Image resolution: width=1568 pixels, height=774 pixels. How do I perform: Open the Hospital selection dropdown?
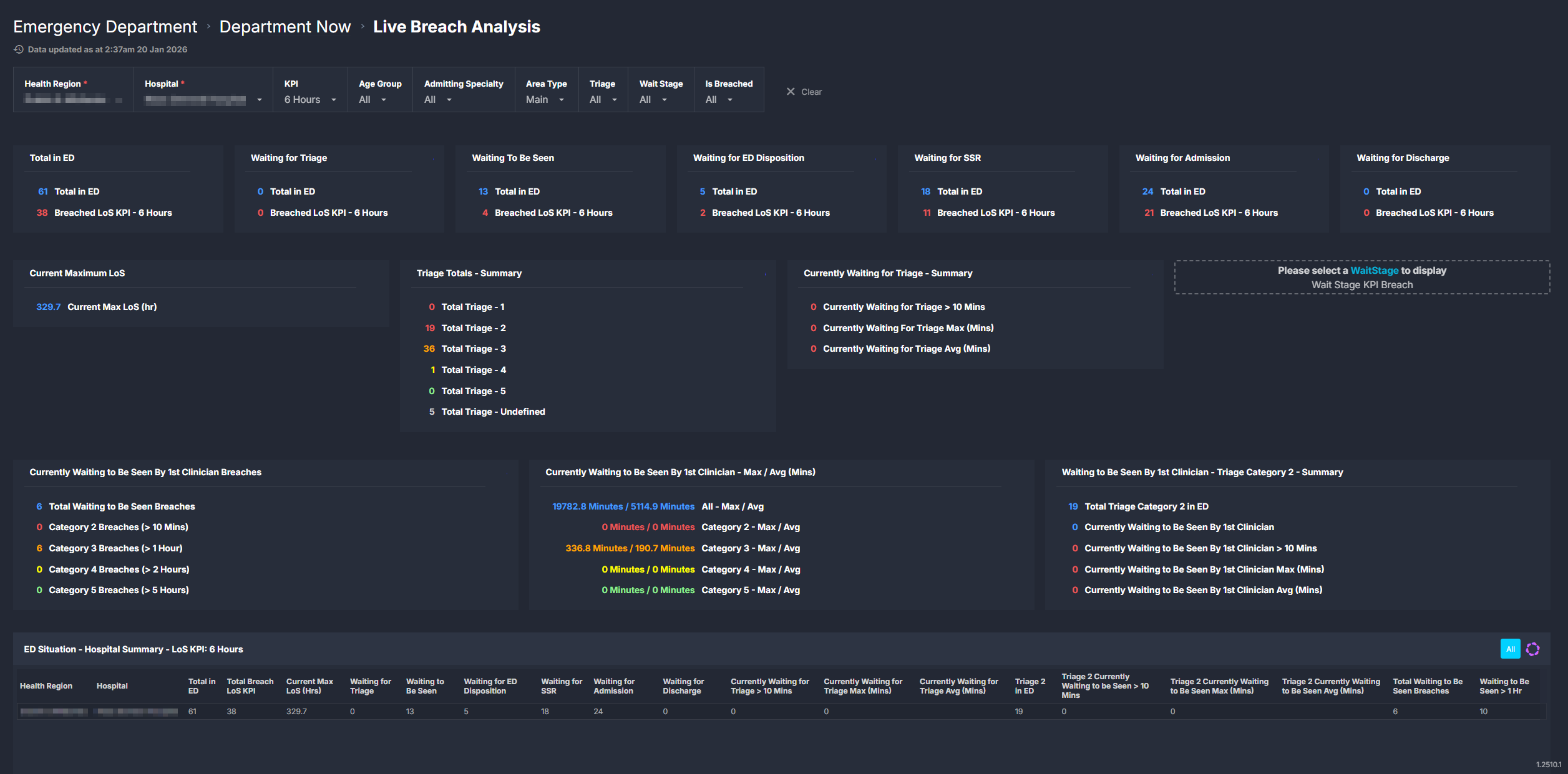(203, 100)
